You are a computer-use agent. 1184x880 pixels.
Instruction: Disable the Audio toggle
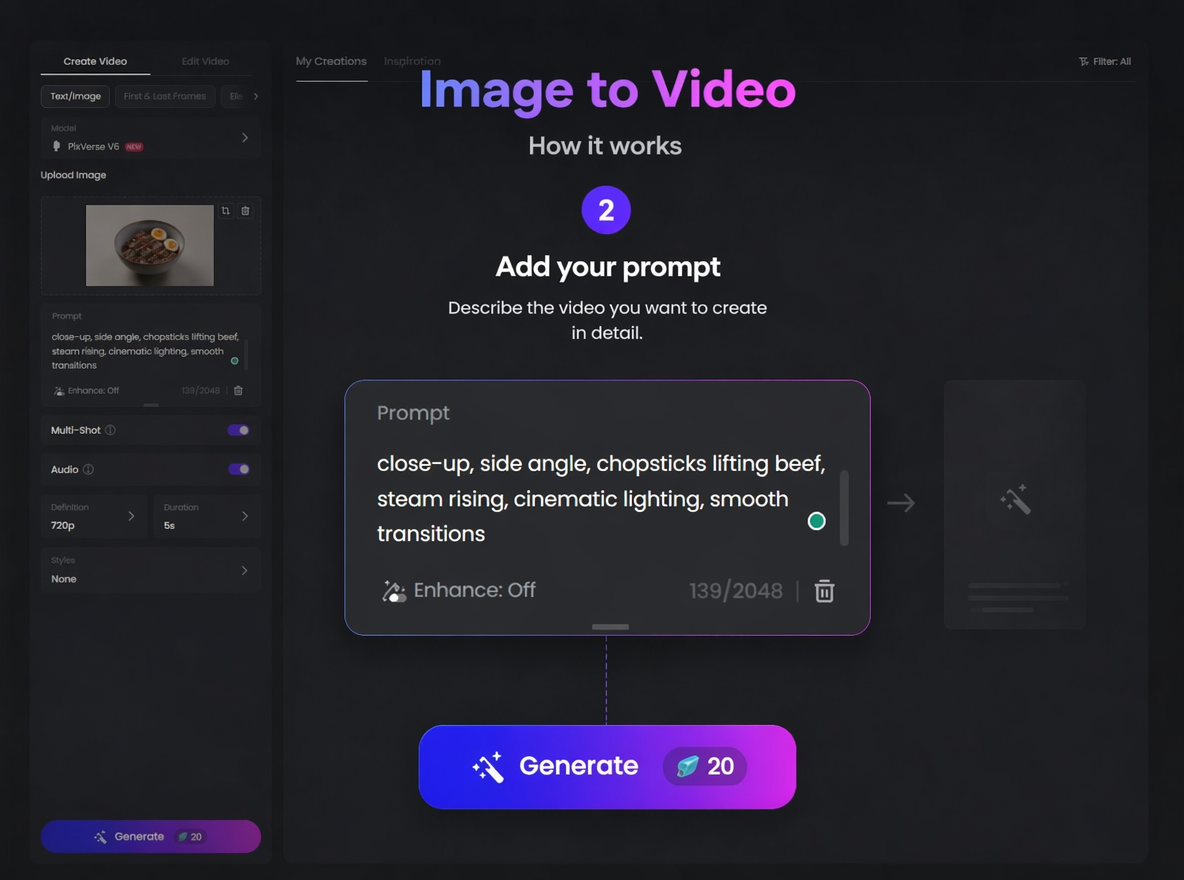click(236, 469)
